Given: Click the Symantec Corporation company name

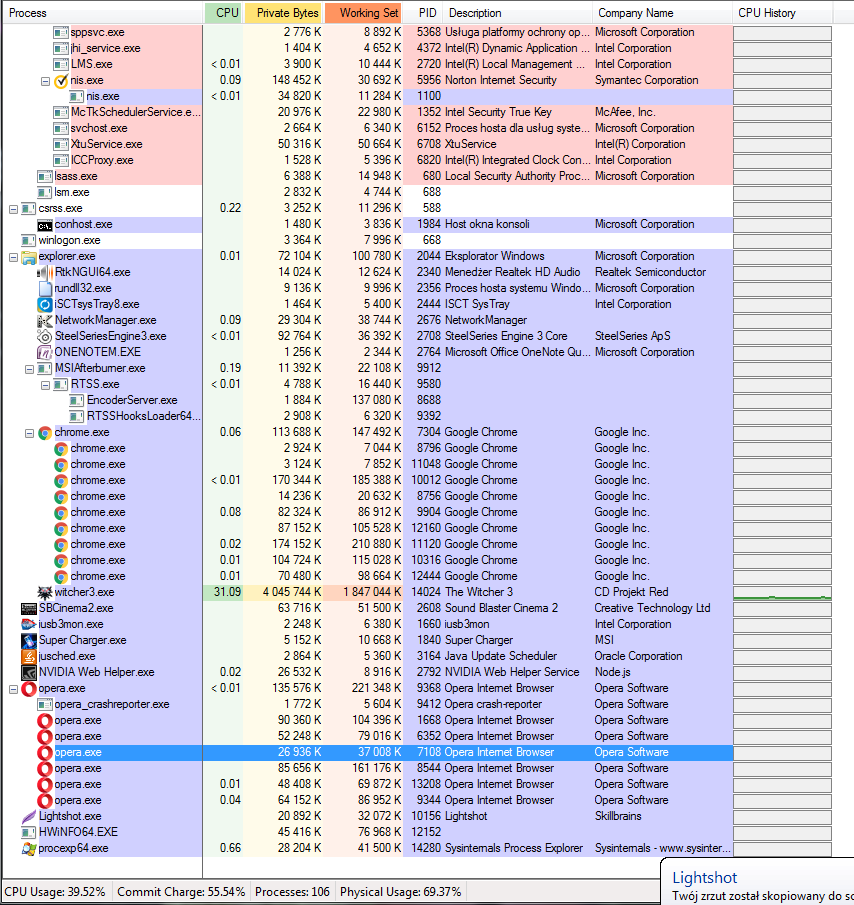Looking at the screenshot, I should 646,80.
